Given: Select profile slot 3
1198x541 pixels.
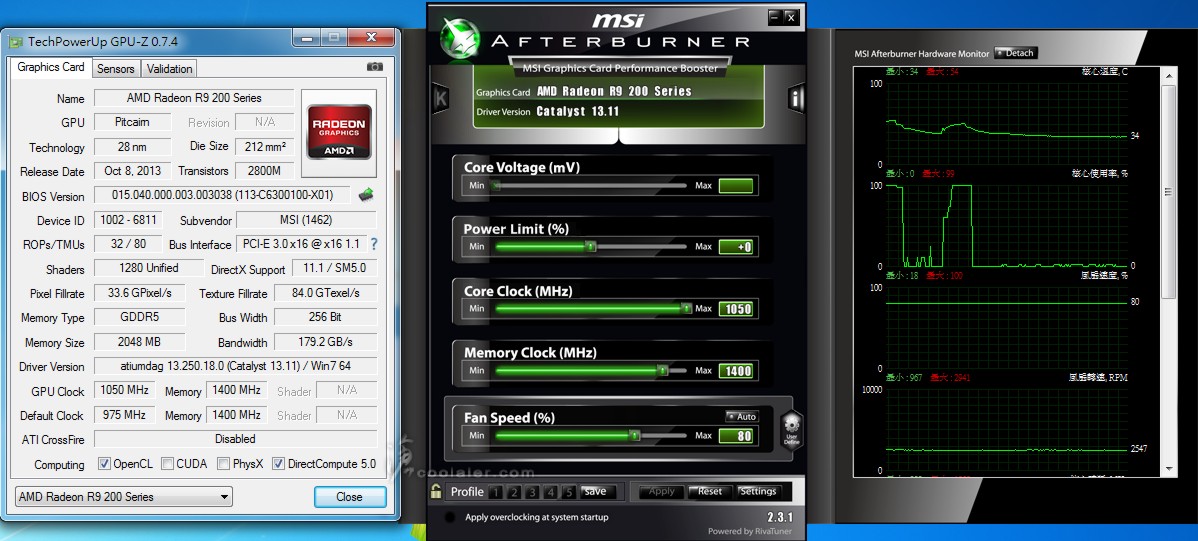Looking at the screenshot, I should pos(532,492).
